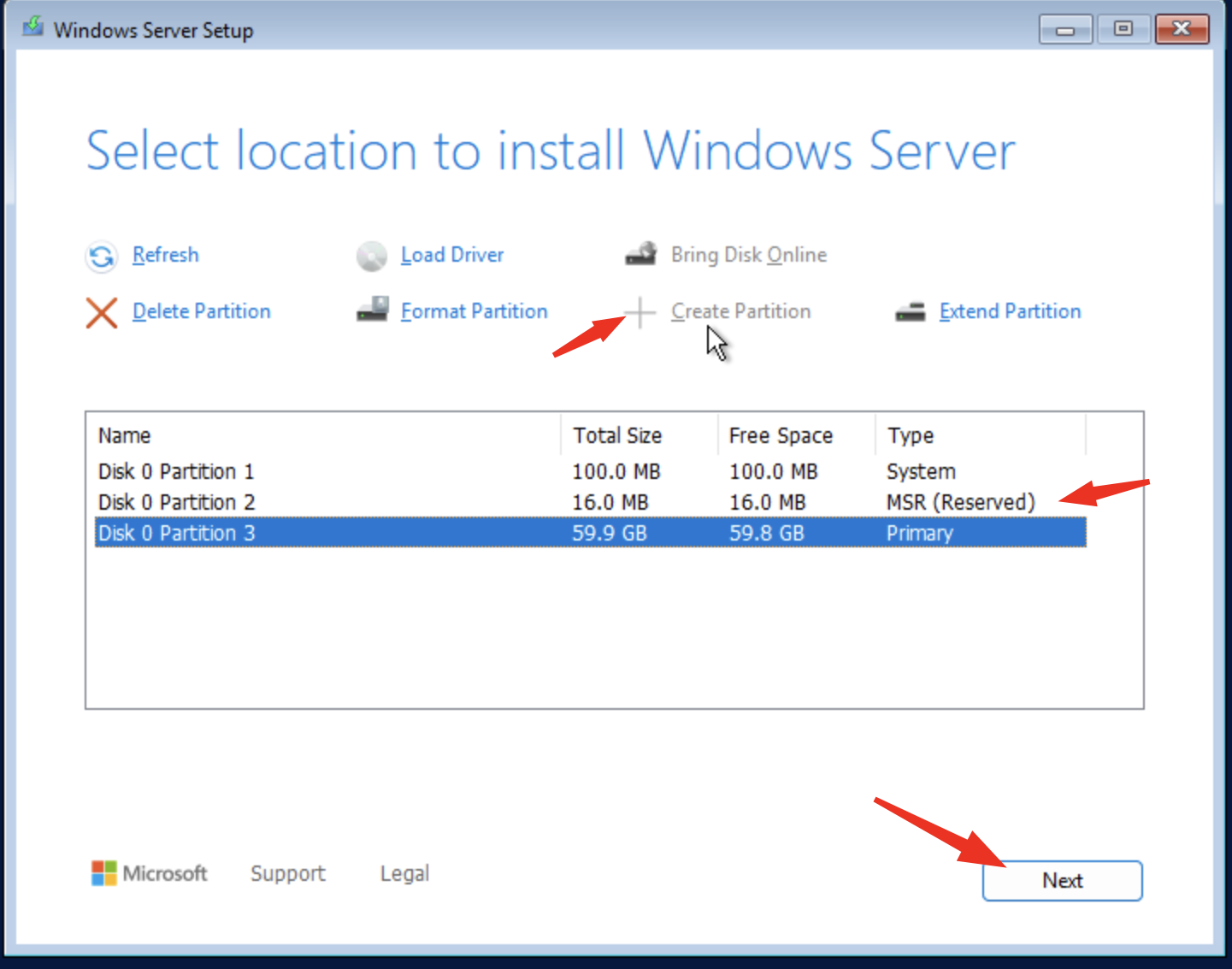
Task: Sort by the Total Size column header
Action: (x=617, y=435)
